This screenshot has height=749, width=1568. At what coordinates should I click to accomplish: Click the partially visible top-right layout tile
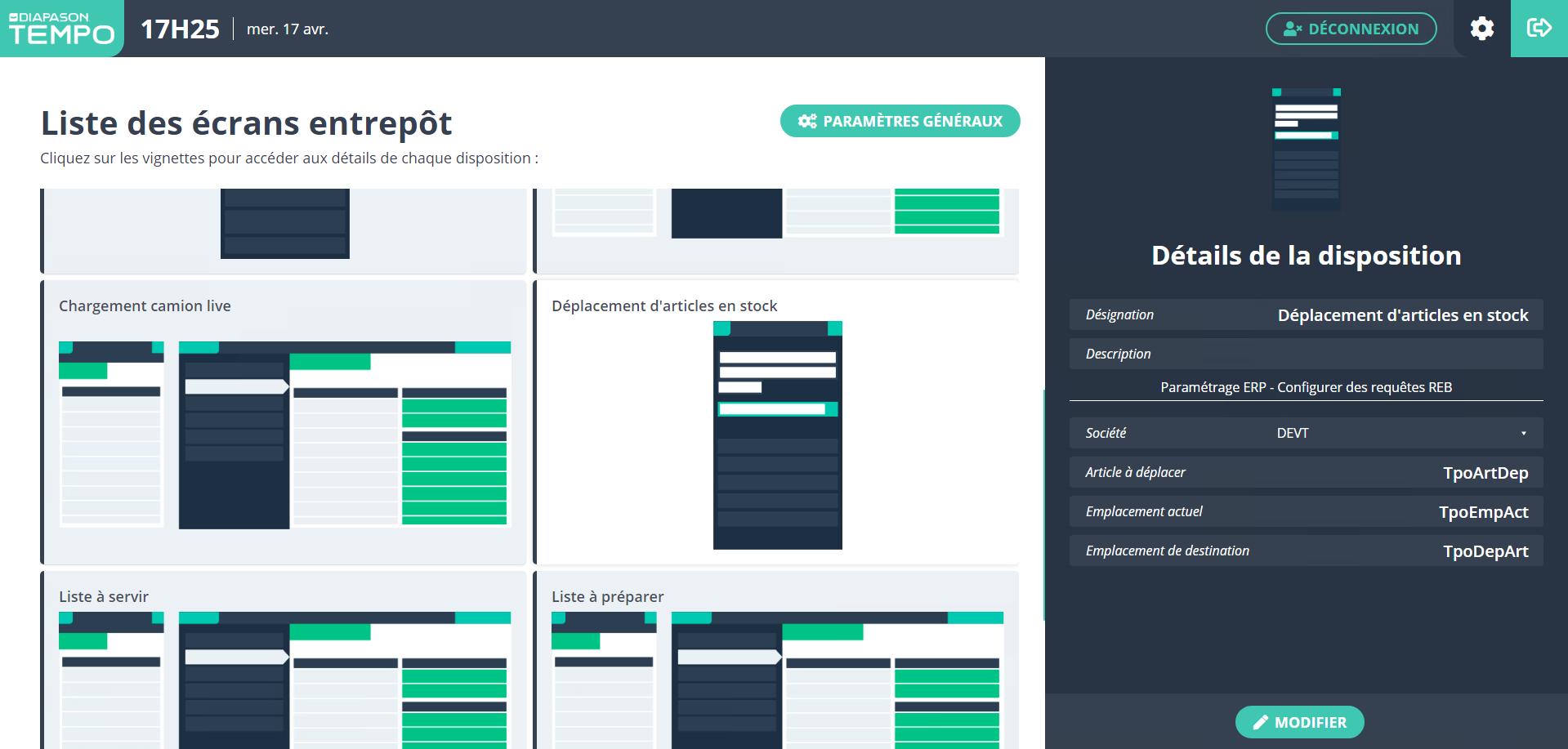[x=776, y=230]
